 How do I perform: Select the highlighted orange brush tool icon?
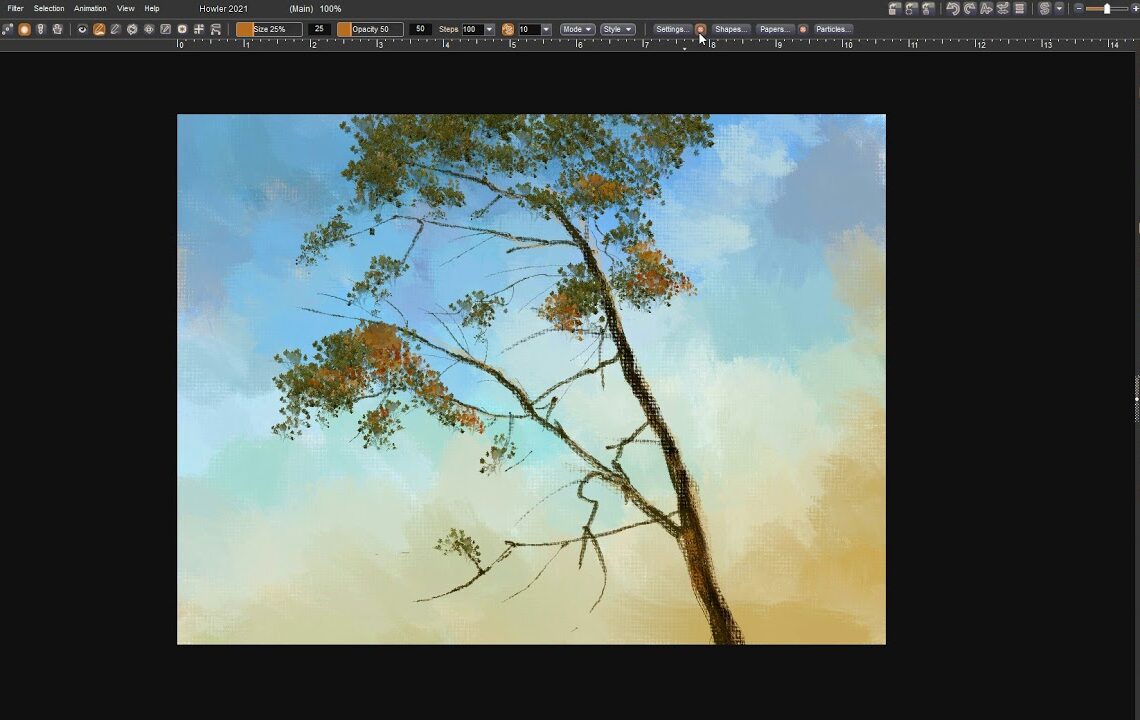99,30
